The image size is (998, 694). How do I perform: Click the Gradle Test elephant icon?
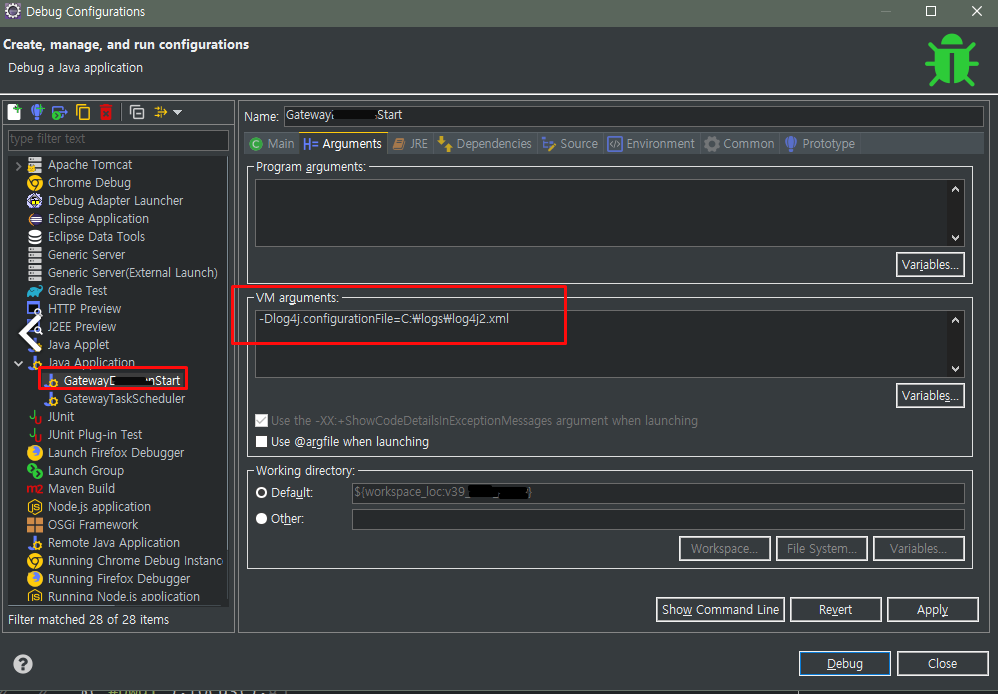[x=35, y=291]
